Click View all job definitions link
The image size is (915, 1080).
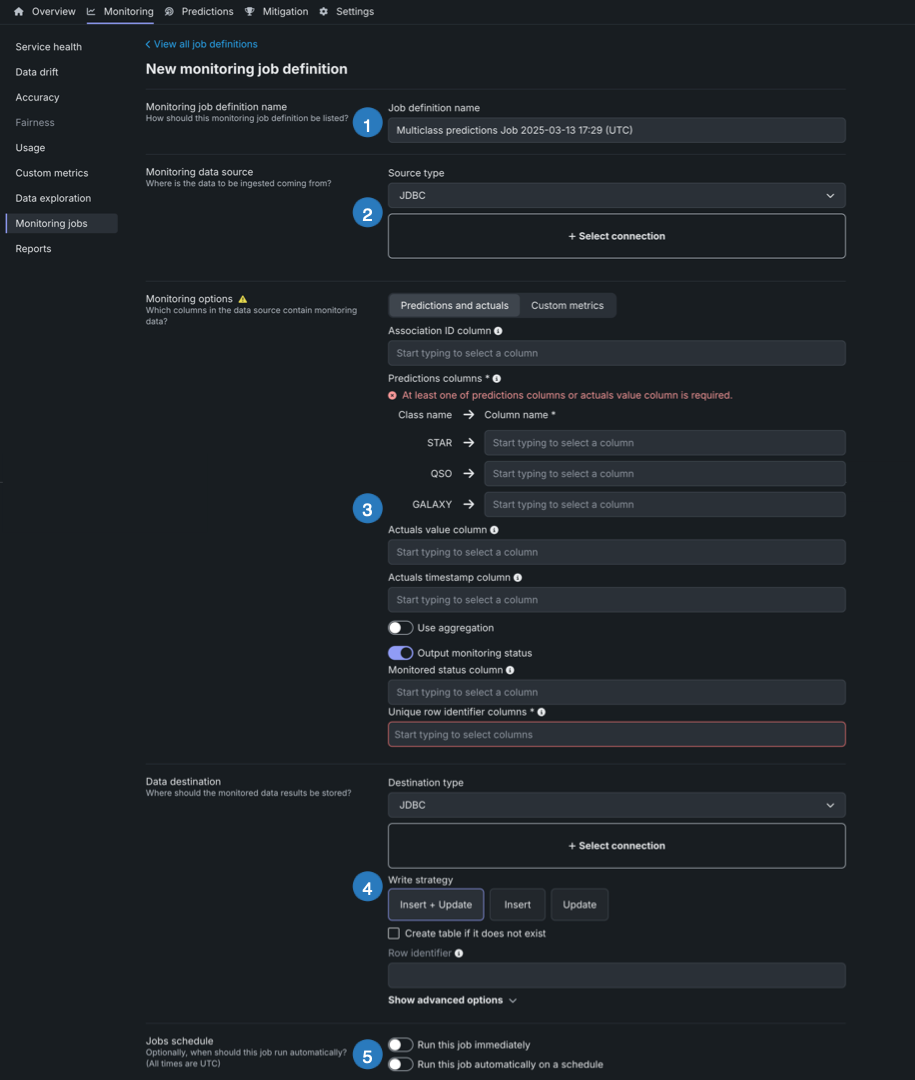(x=205, y=44)
